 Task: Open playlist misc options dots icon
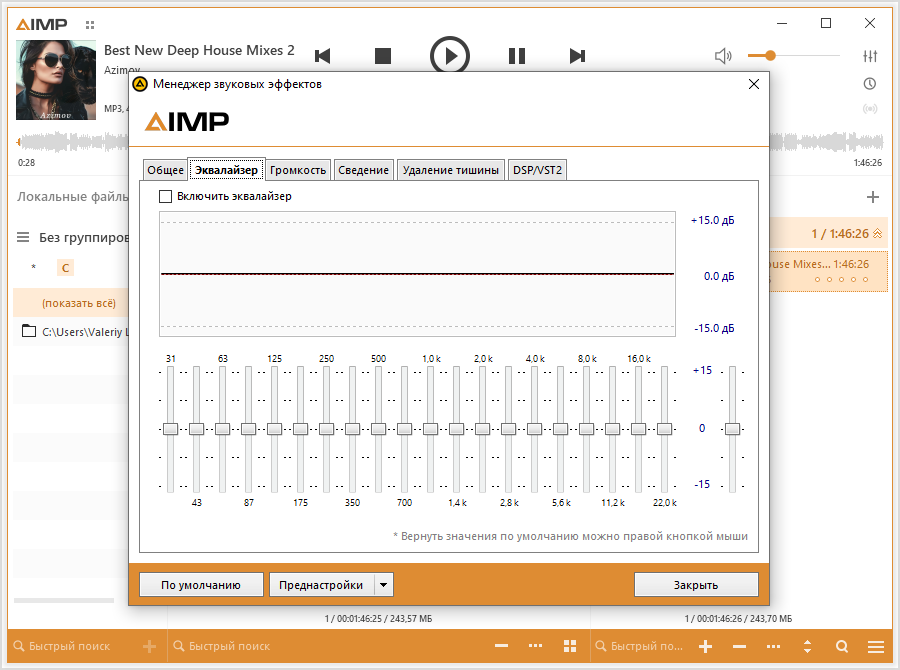coord(773,646)
